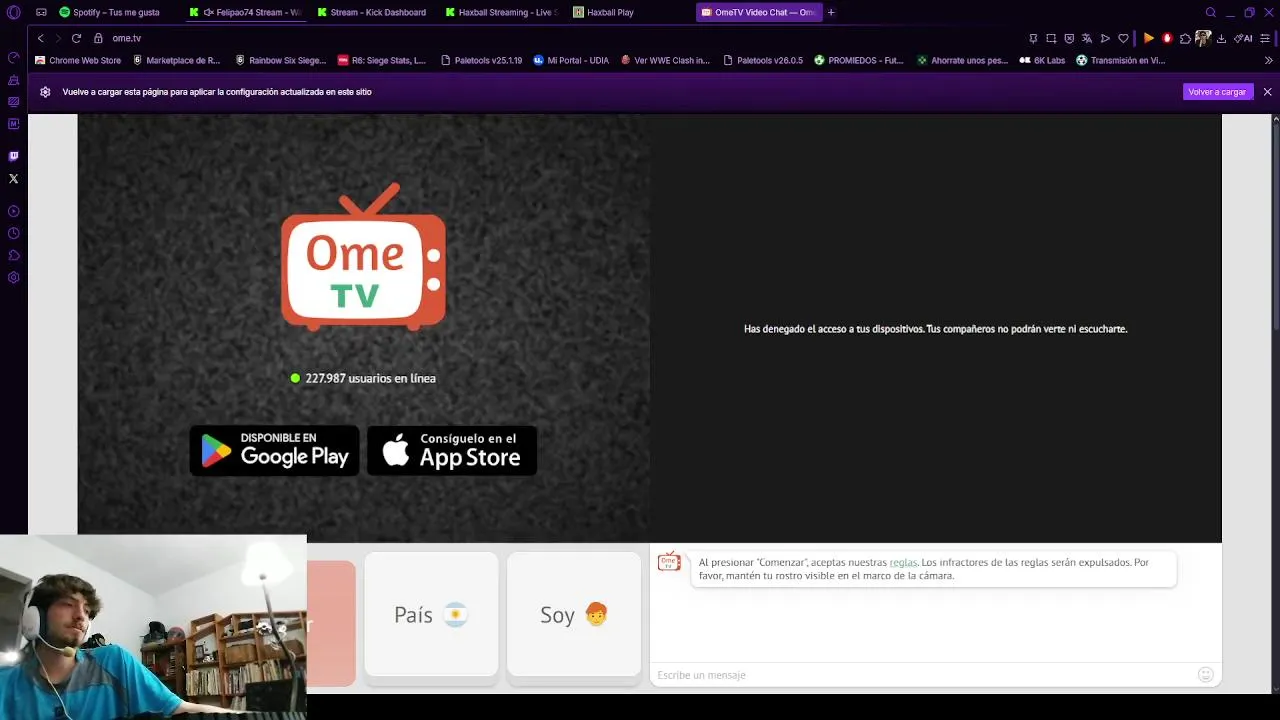Open the emoji picker in the chat
Viewport: 1280px width, 720px height.
[x=1205, y=675]
